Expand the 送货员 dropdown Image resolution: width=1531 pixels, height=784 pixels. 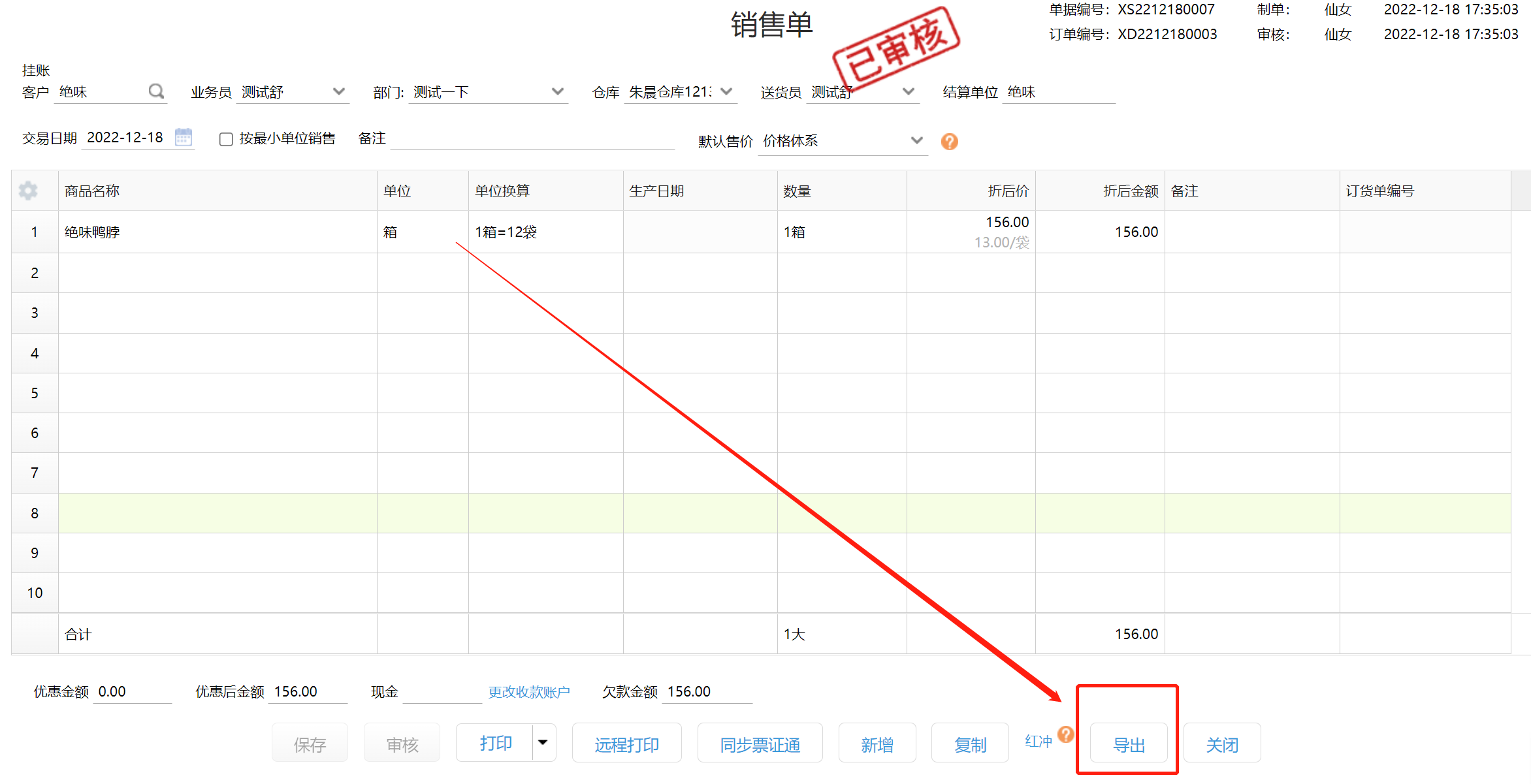pos(908,91)
